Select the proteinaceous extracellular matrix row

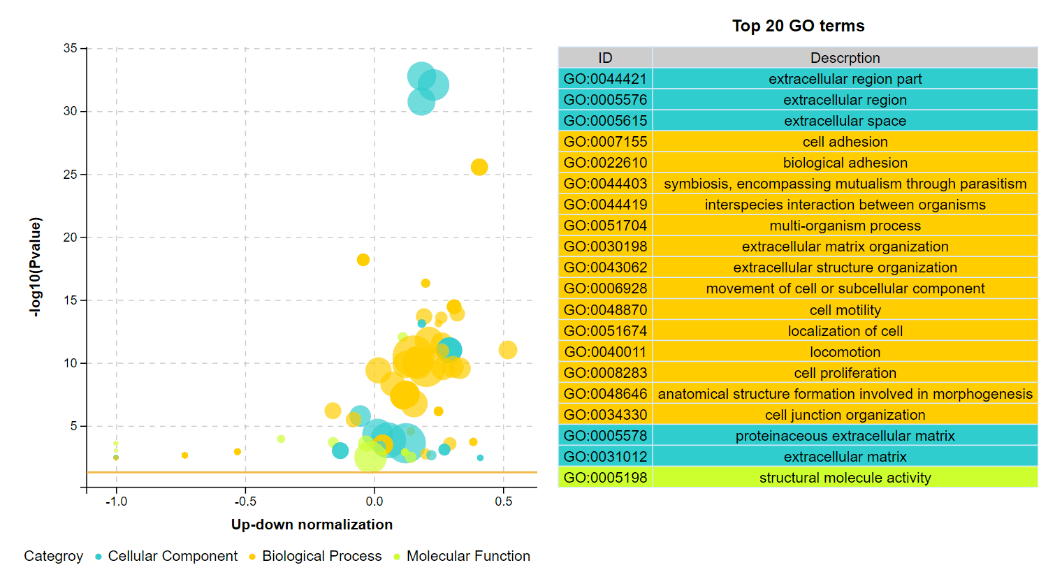[798, 436]
